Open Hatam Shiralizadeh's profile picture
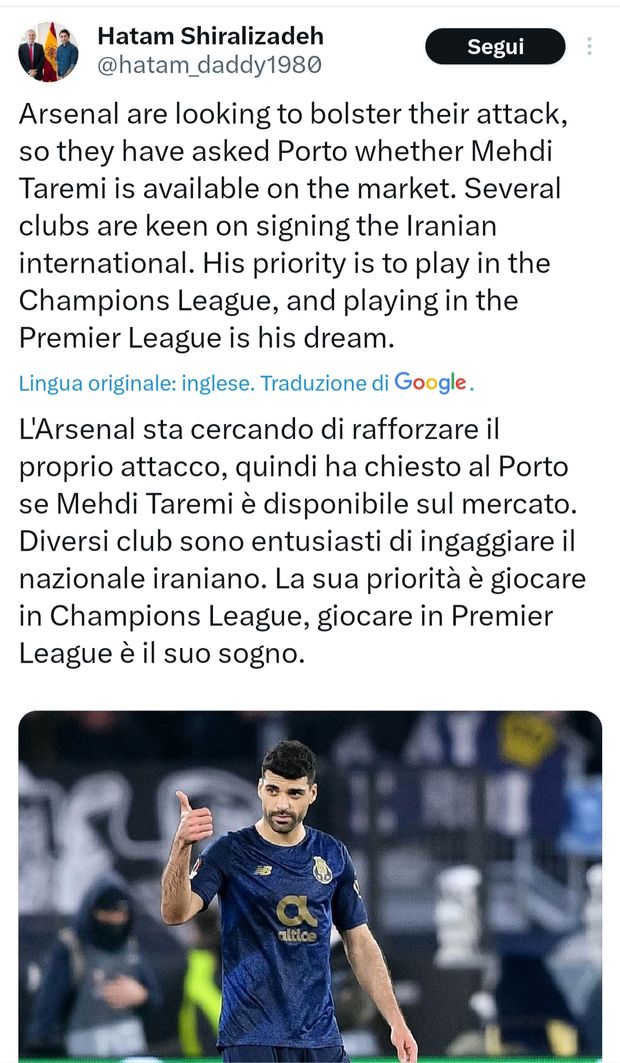The height and width of the screenshot is (1063, 620). (47, 46)
